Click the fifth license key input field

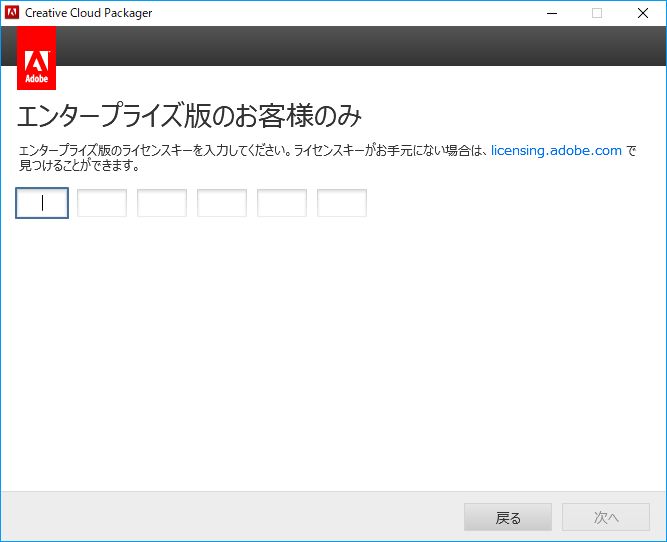click(x=282, y=203)
